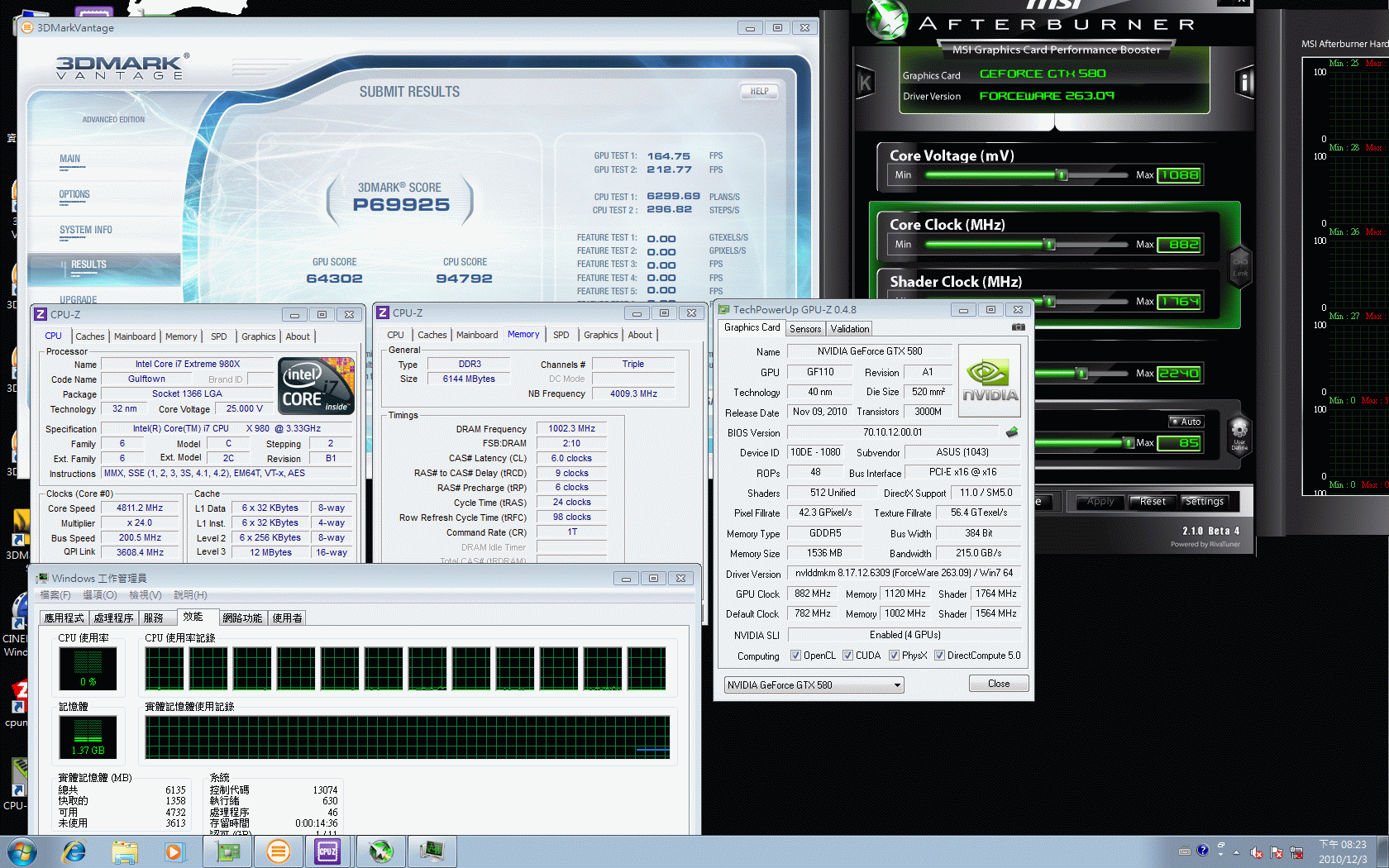Image resolution: width=1389 pixels, height=868 pixels.
Task: Open Task Manager 選項(O) menu
Action: click(x=100, y=595)
